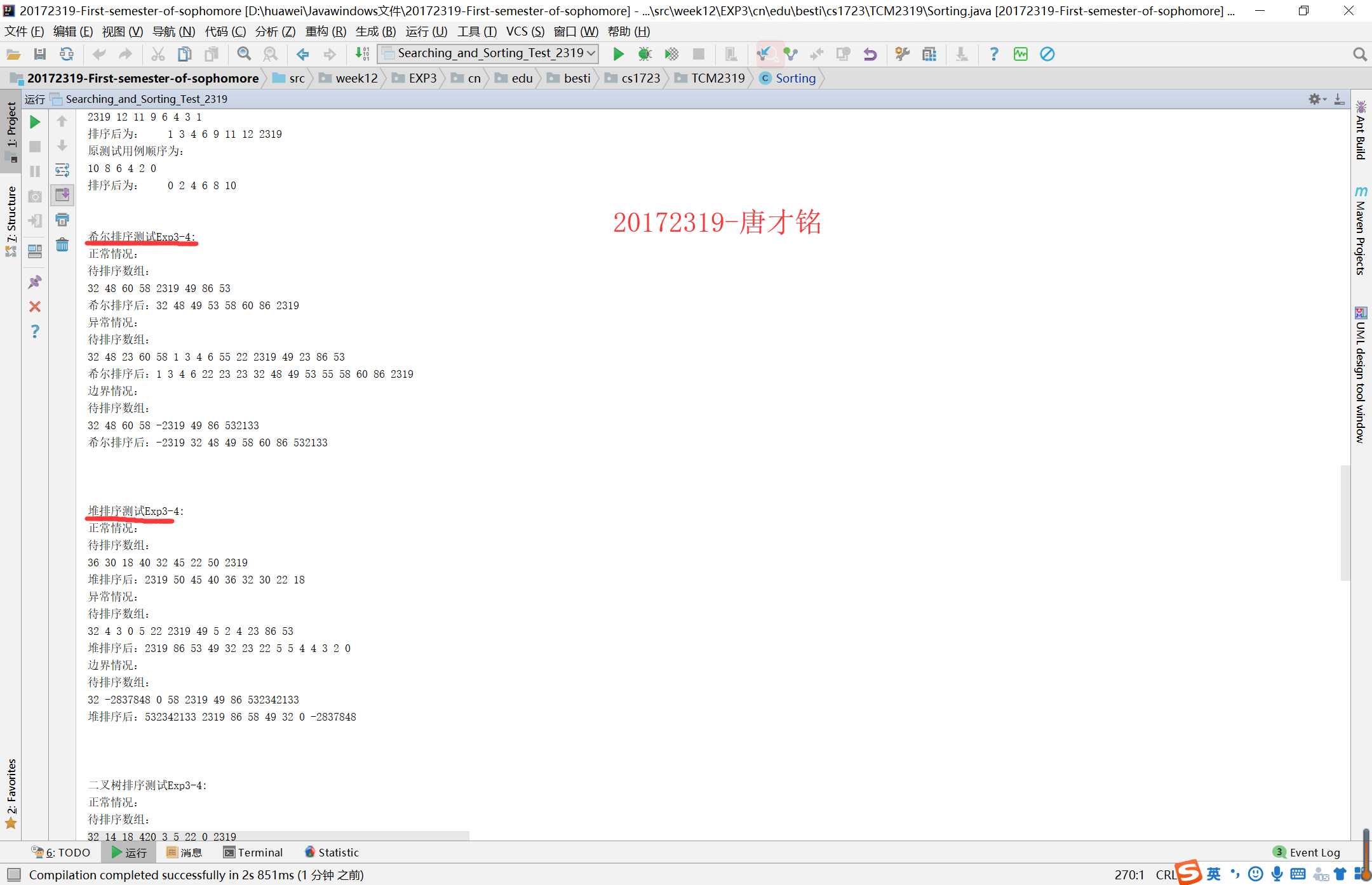The image size is (1372, 885).
Task: Start debugging with the bug icon
Action: (x=645, y=55)
